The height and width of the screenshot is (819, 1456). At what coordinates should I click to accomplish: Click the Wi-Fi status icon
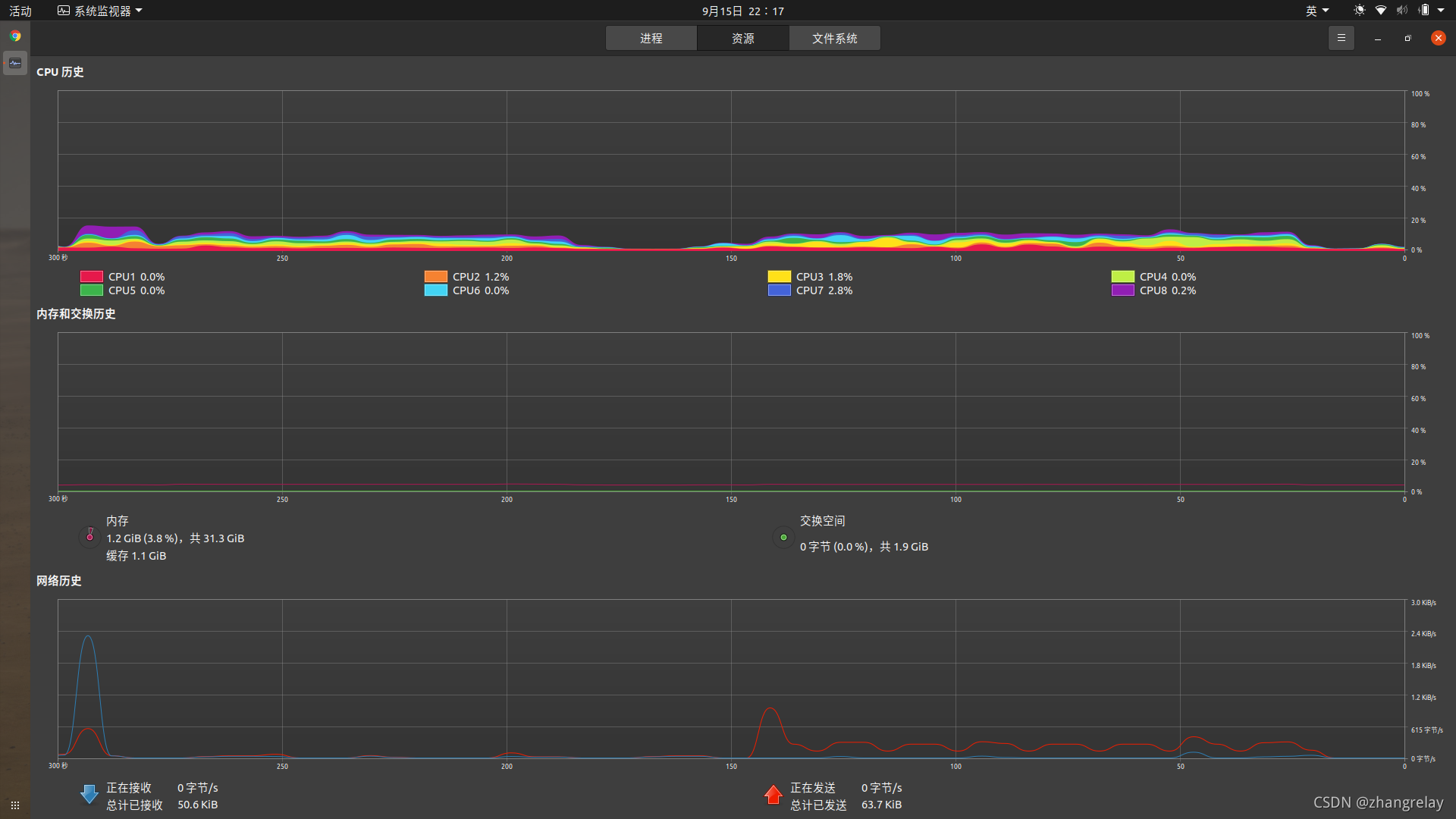1381,11
